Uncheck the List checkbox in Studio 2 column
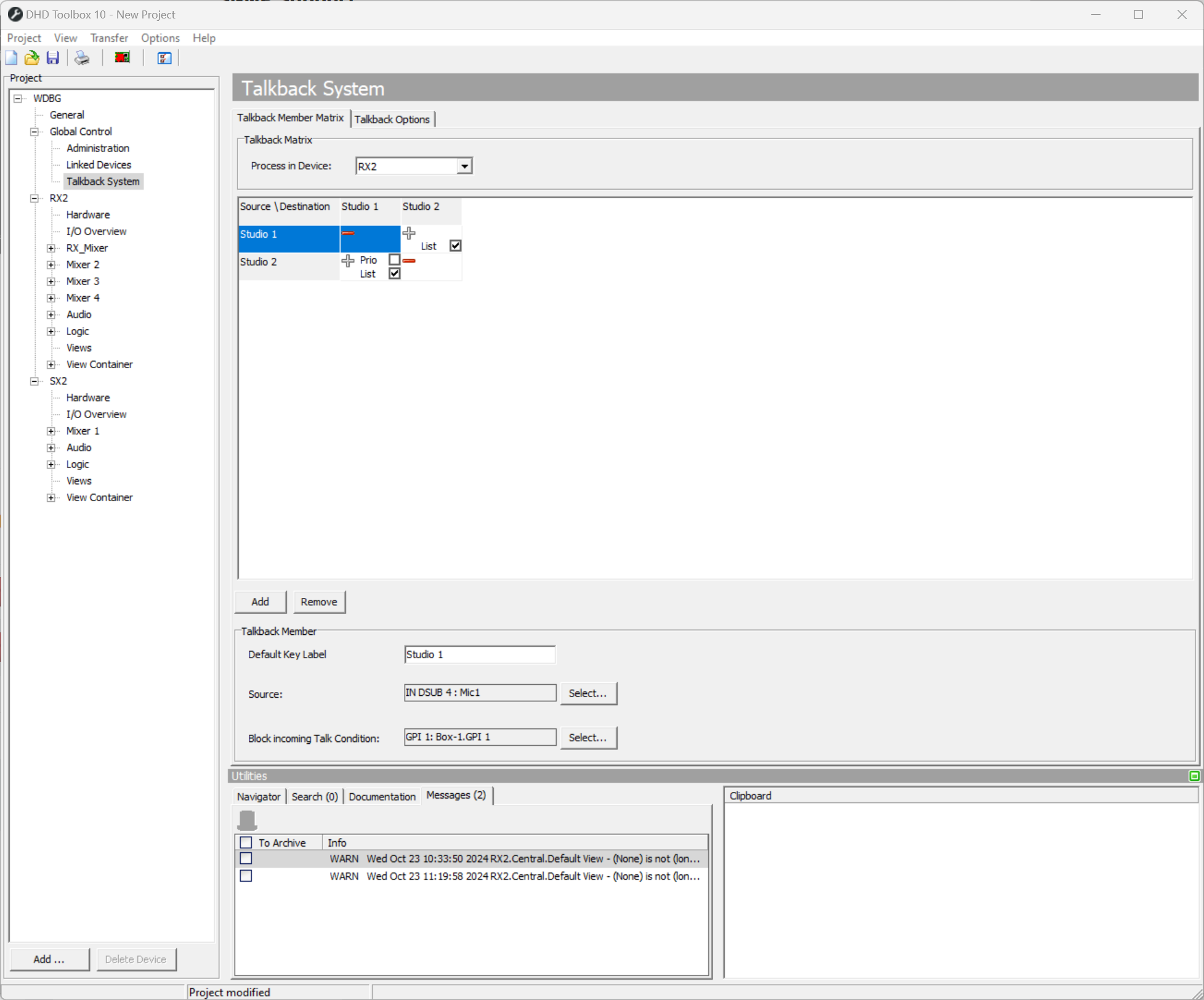This screenshot has height=1000, width=1204. pyautogui.click(x=455, y=245)
